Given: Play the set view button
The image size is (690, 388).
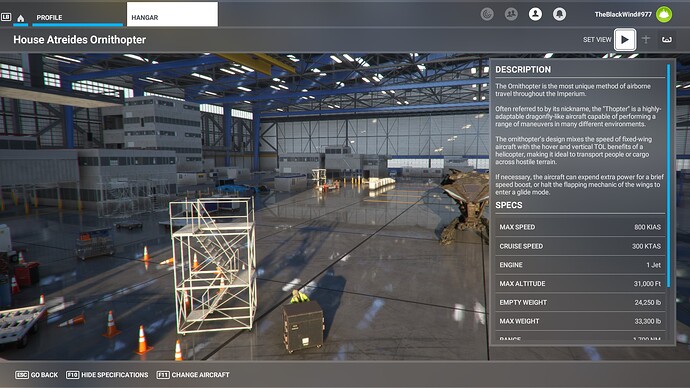Looking at the screenshot, I should (624, 40).
